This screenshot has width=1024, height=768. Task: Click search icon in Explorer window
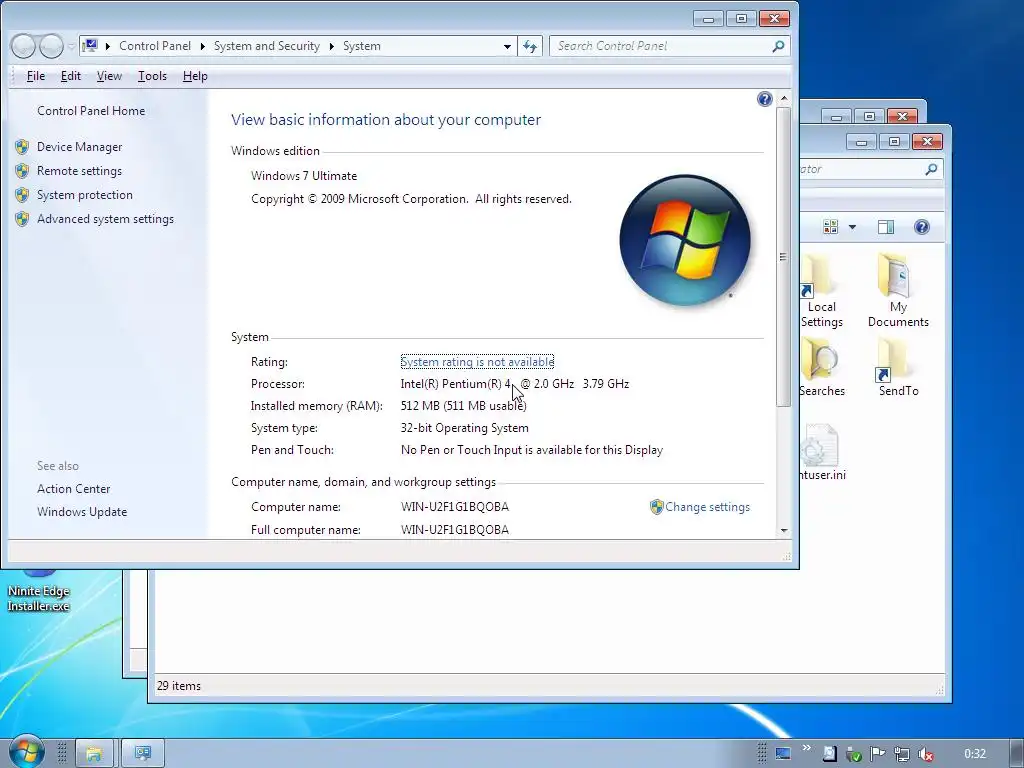(x=931, y=169)
